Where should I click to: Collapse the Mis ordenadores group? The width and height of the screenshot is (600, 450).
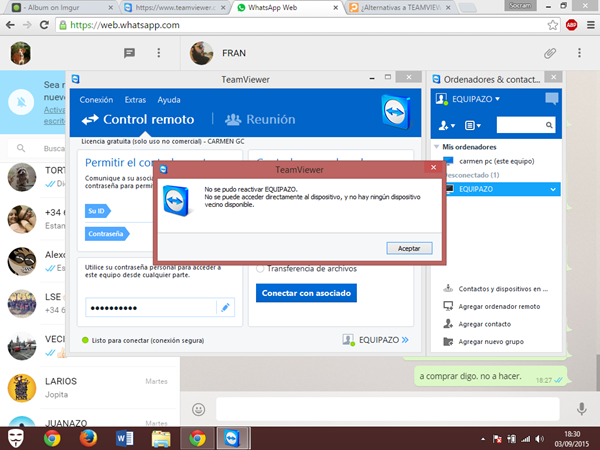(437, 147)
